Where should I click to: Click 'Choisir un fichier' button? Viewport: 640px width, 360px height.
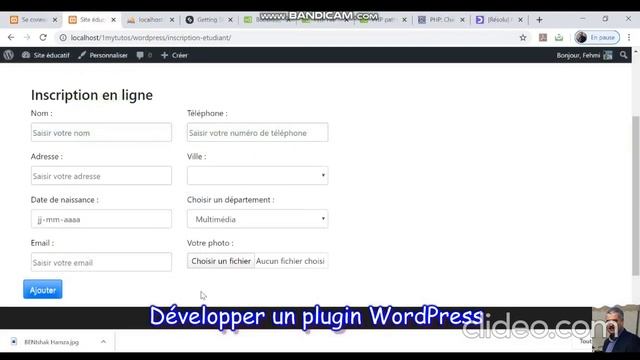221,261
